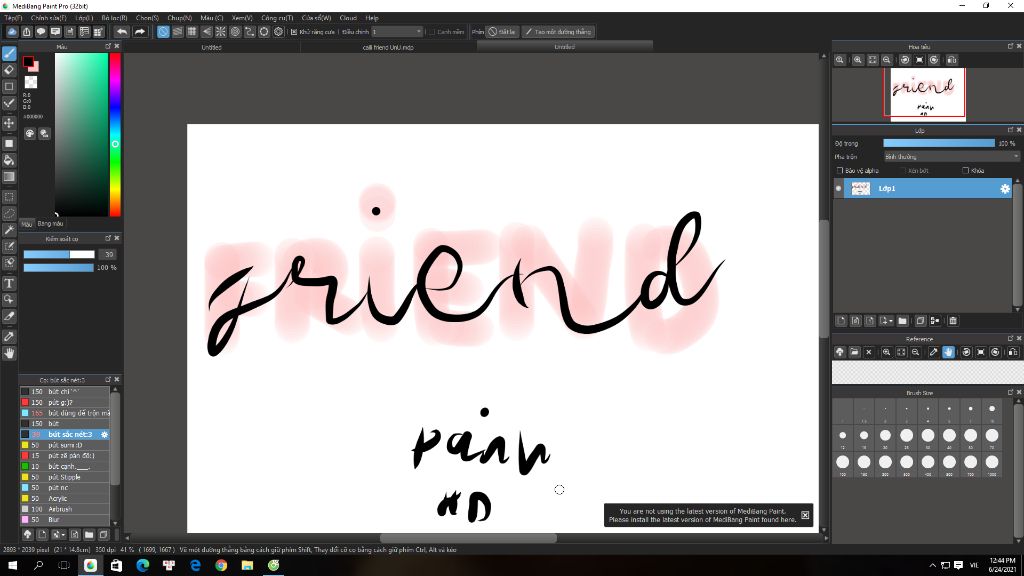The width and height of the screenshot is (1024, 576).
Task: Duplicate layer icon in layer panel
Action: tap(920, 321)
